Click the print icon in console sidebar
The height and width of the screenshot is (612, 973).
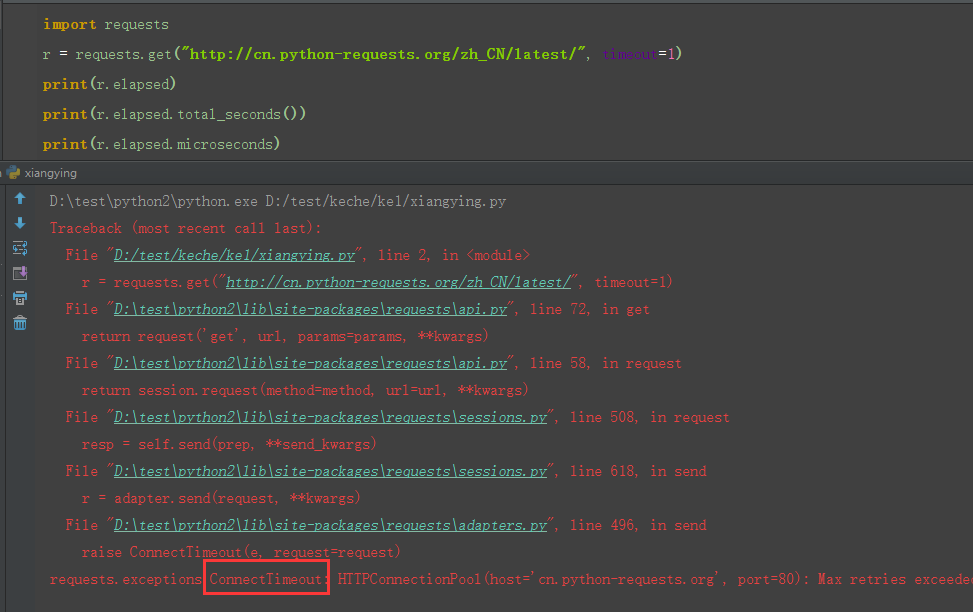pyautogui.click(x=20, y=298)
